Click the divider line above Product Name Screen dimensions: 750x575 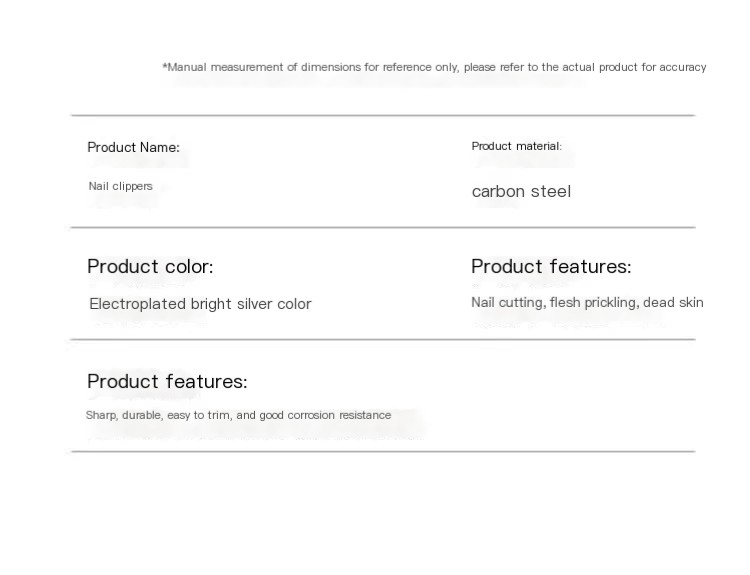pyautogui.click(x=383, y=115)
